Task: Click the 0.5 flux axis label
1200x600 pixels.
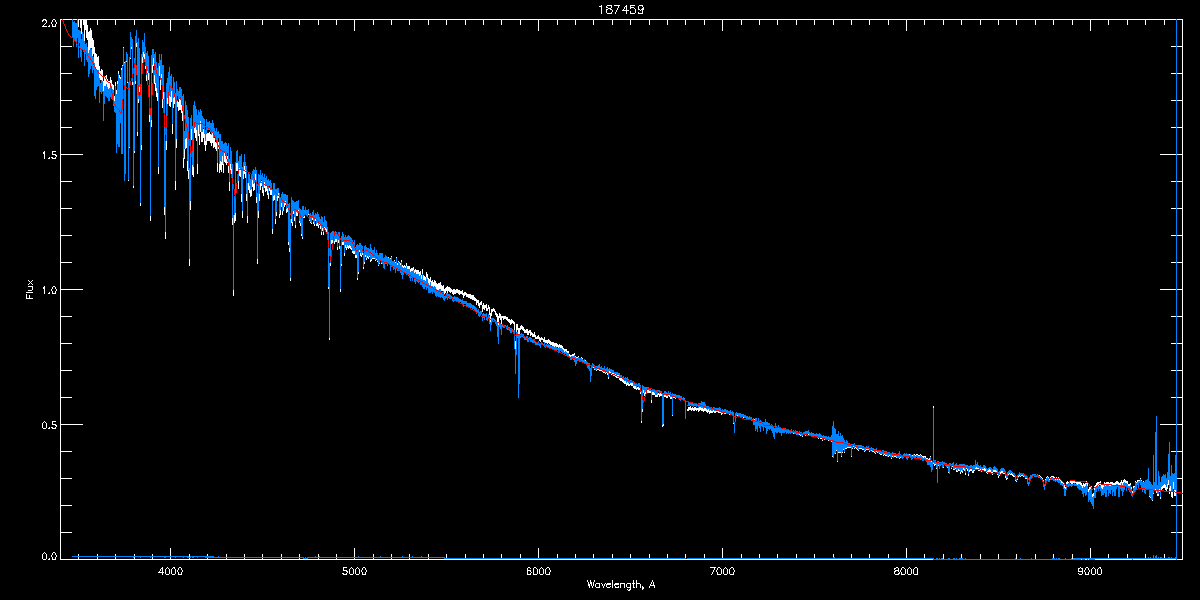Action: click(50, 424)
